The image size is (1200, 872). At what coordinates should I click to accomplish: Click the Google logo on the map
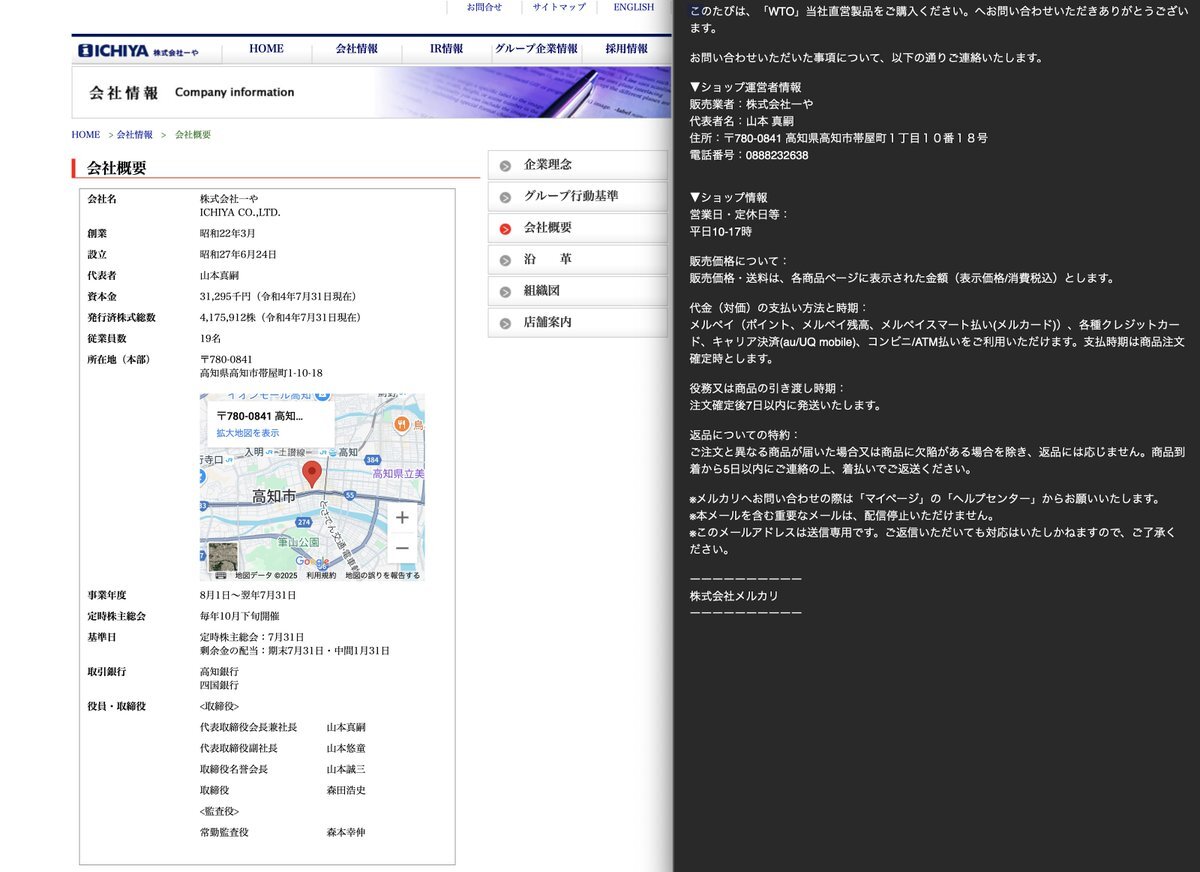pyautogui.click(x=312, y=562)
